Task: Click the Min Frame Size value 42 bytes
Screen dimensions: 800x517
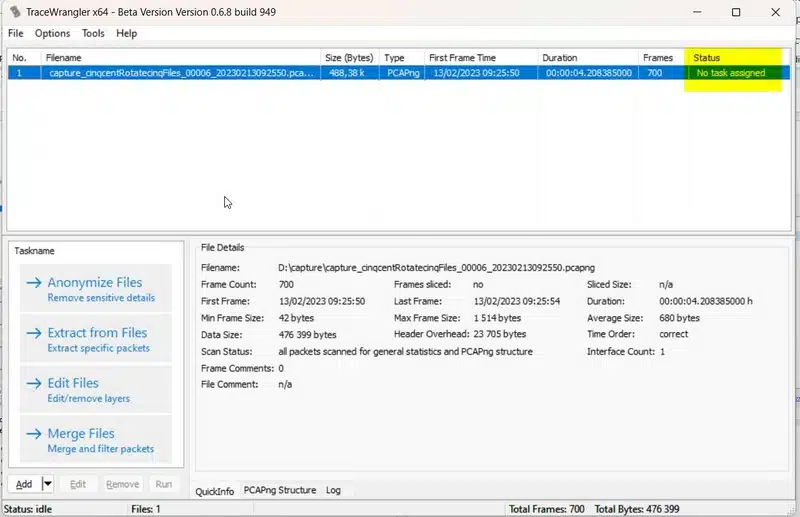Action: pos(296,318)
